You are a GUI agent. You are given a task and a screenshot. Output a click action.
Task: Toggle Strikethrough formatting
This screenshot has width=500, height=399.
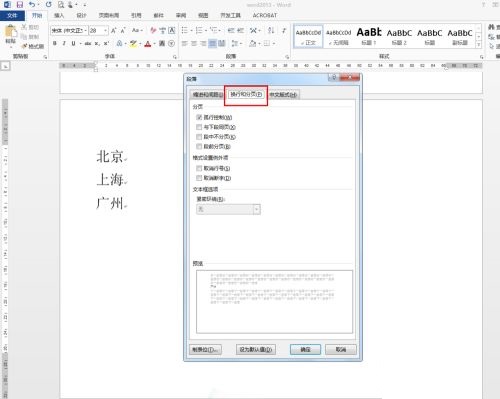coord(88,43)
